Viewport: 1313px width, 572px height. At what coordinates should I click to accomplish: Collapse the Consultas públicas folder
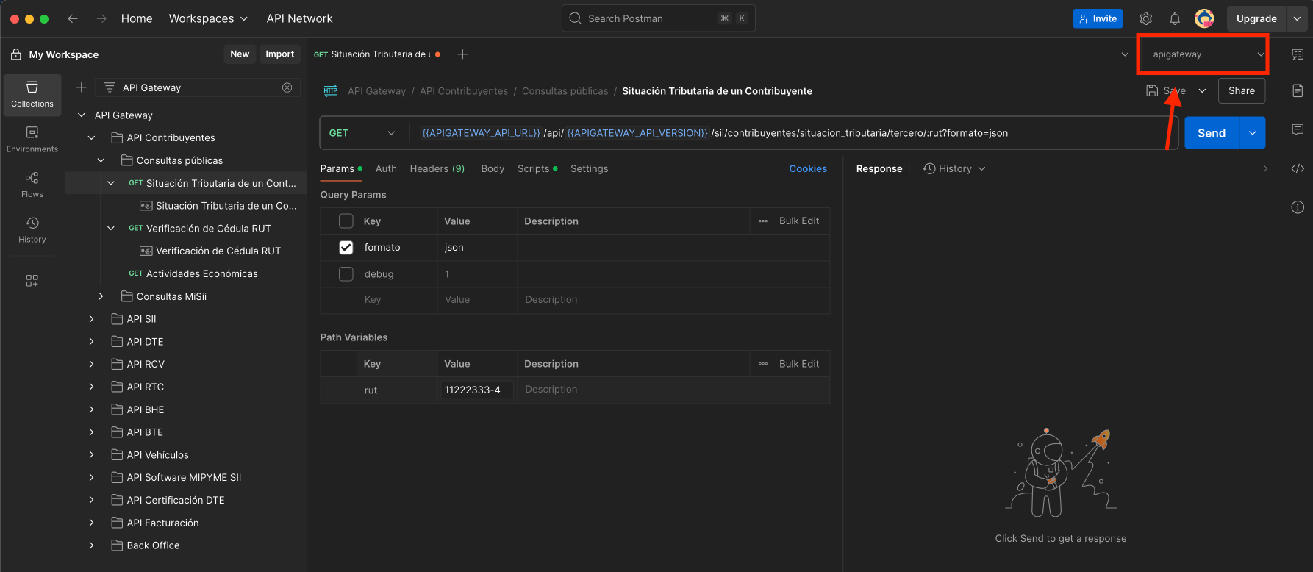click(101, 160)
